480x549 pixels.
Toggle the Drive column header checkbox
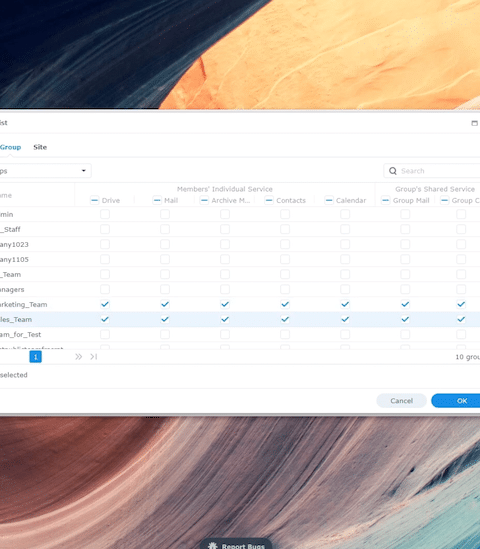point(95,200)
